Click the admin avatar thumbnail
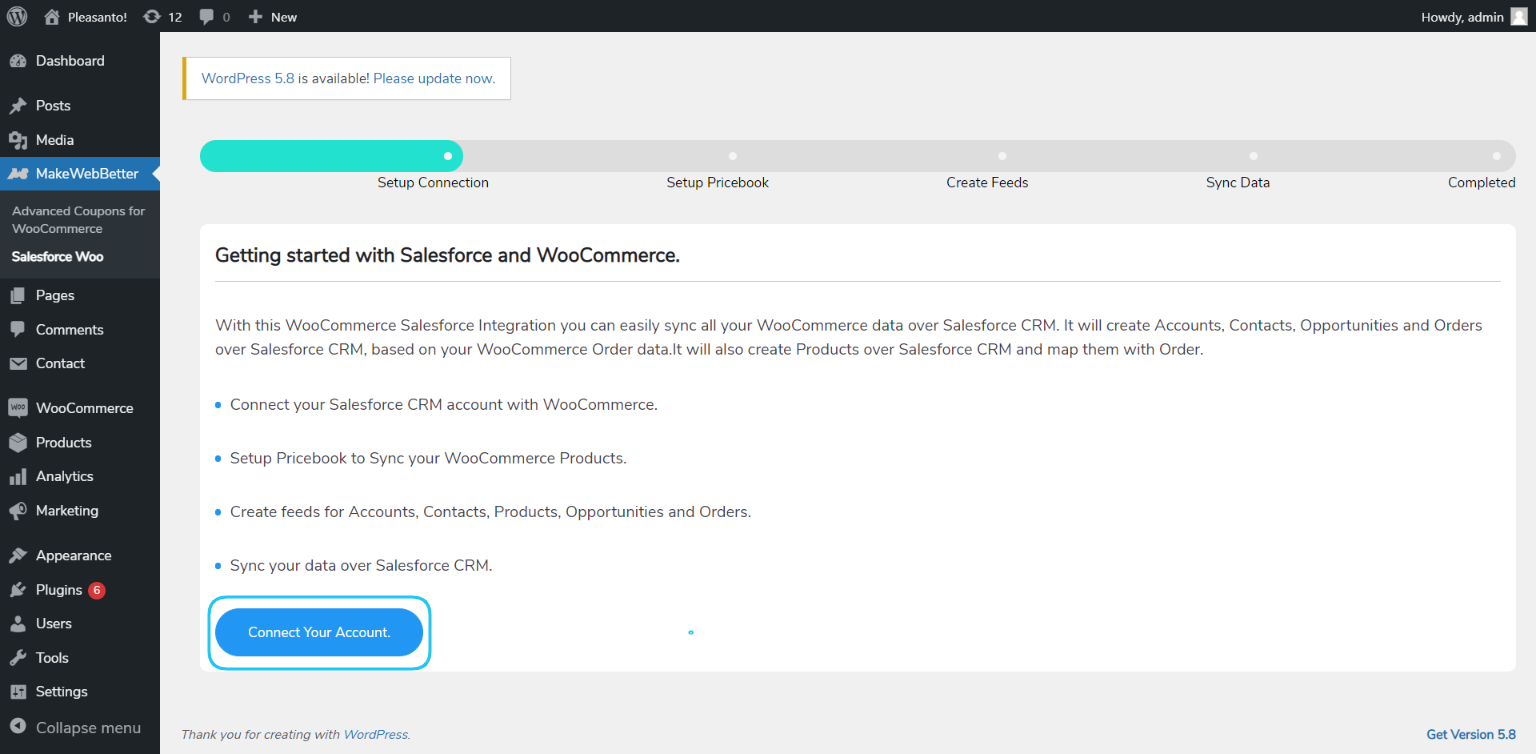 1518,16
